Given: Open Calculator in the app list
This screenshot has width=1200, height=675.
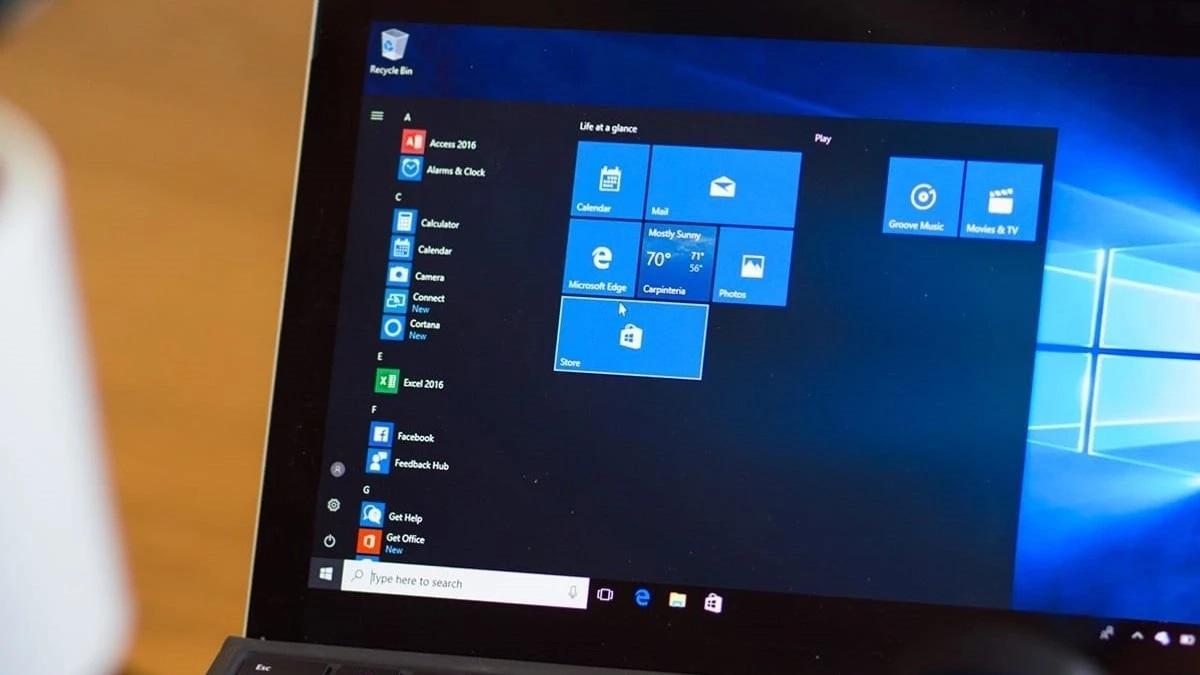Looking at the screenshot, I should pos(426,222).
